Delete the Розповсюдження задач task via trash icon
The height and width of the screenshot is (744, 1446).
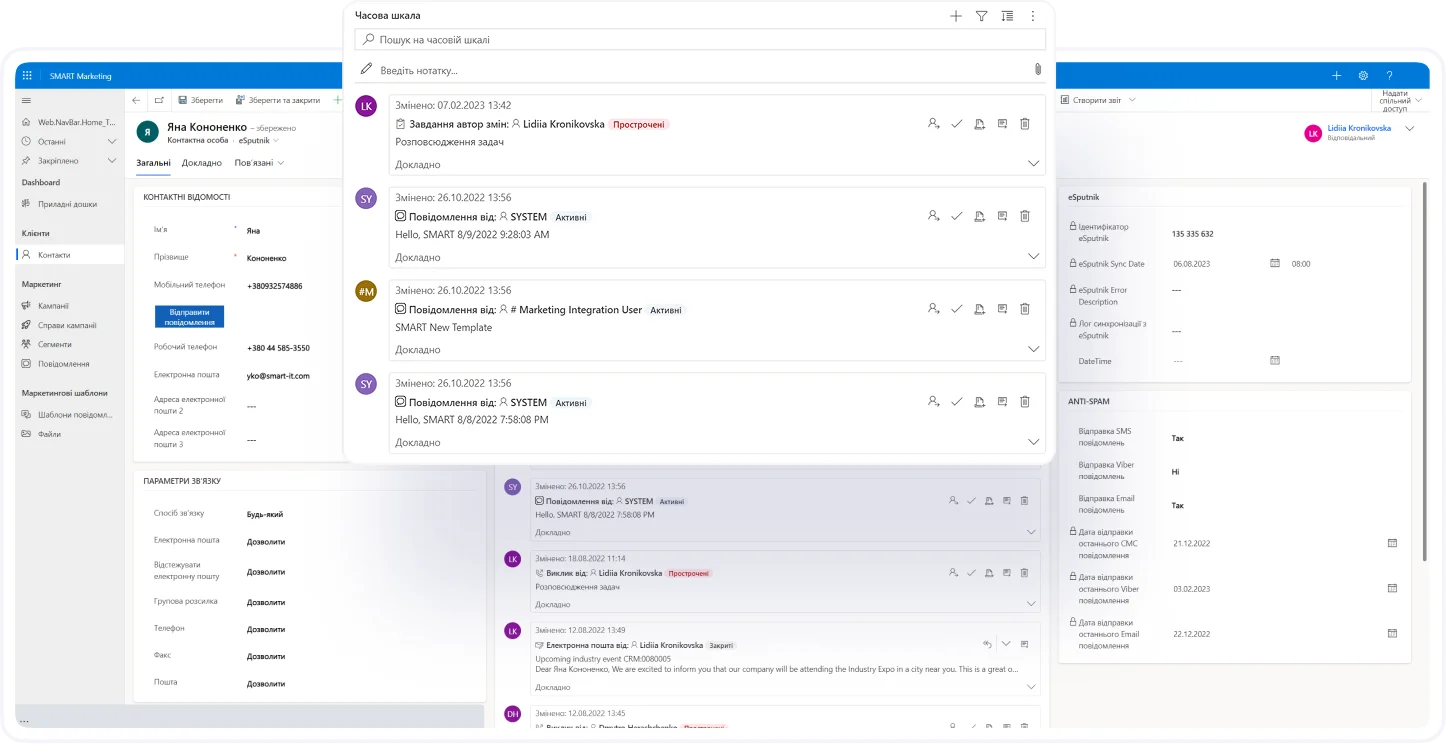coord(1024,124)
